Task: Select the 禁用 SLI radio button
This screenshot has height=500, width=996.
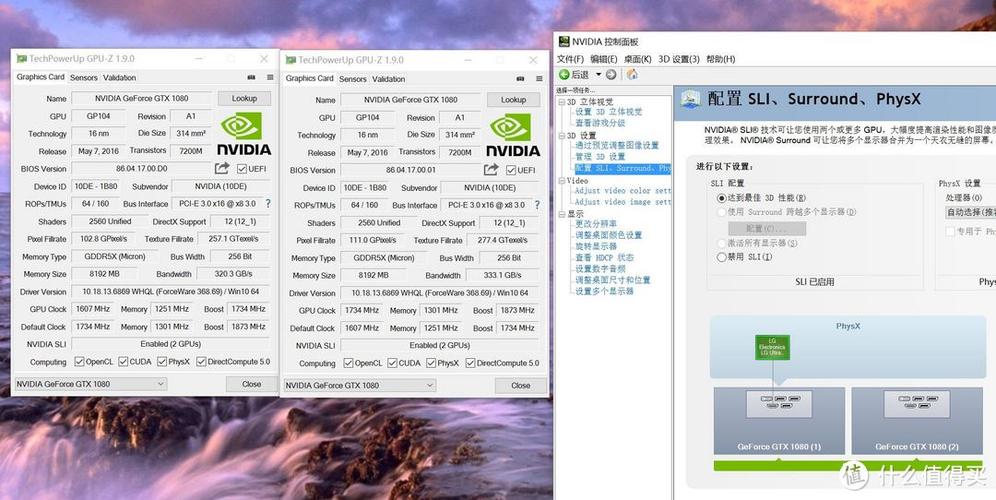Action: (721, 257)
